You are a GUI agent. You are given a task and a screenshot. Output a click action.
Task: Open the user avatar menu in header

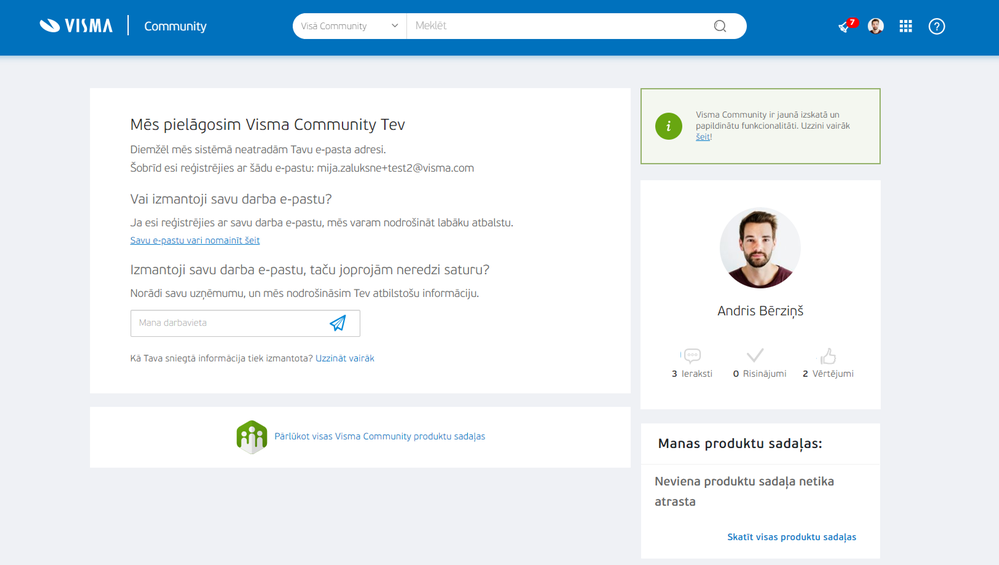click(876, 26)
